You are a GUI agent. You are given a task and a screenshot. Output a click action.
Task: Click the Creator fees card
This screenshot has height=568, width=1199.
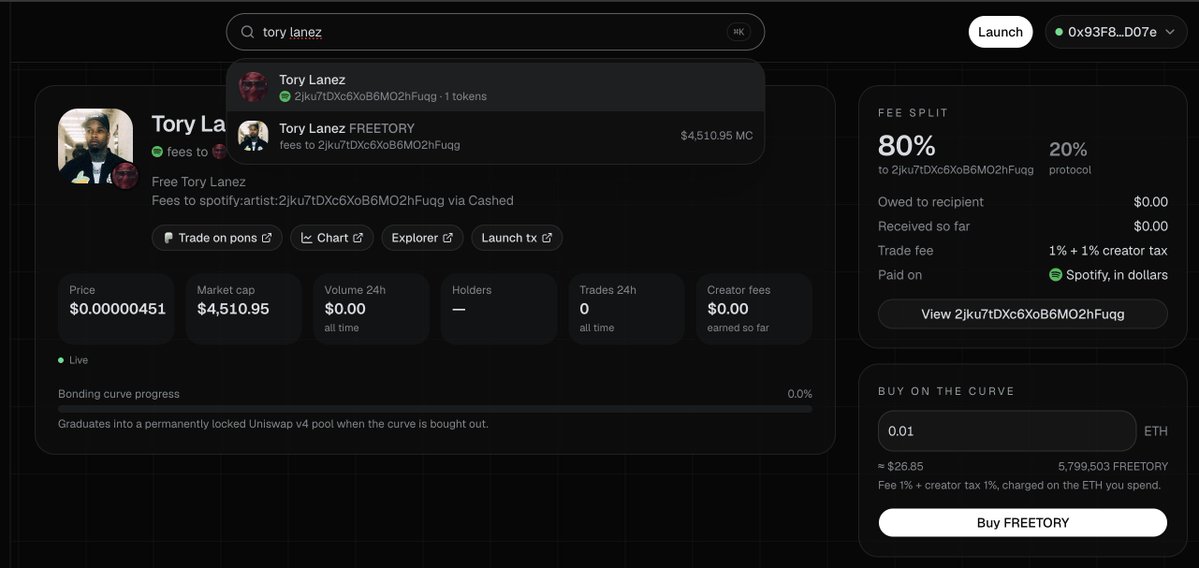[x=754, y=309]
